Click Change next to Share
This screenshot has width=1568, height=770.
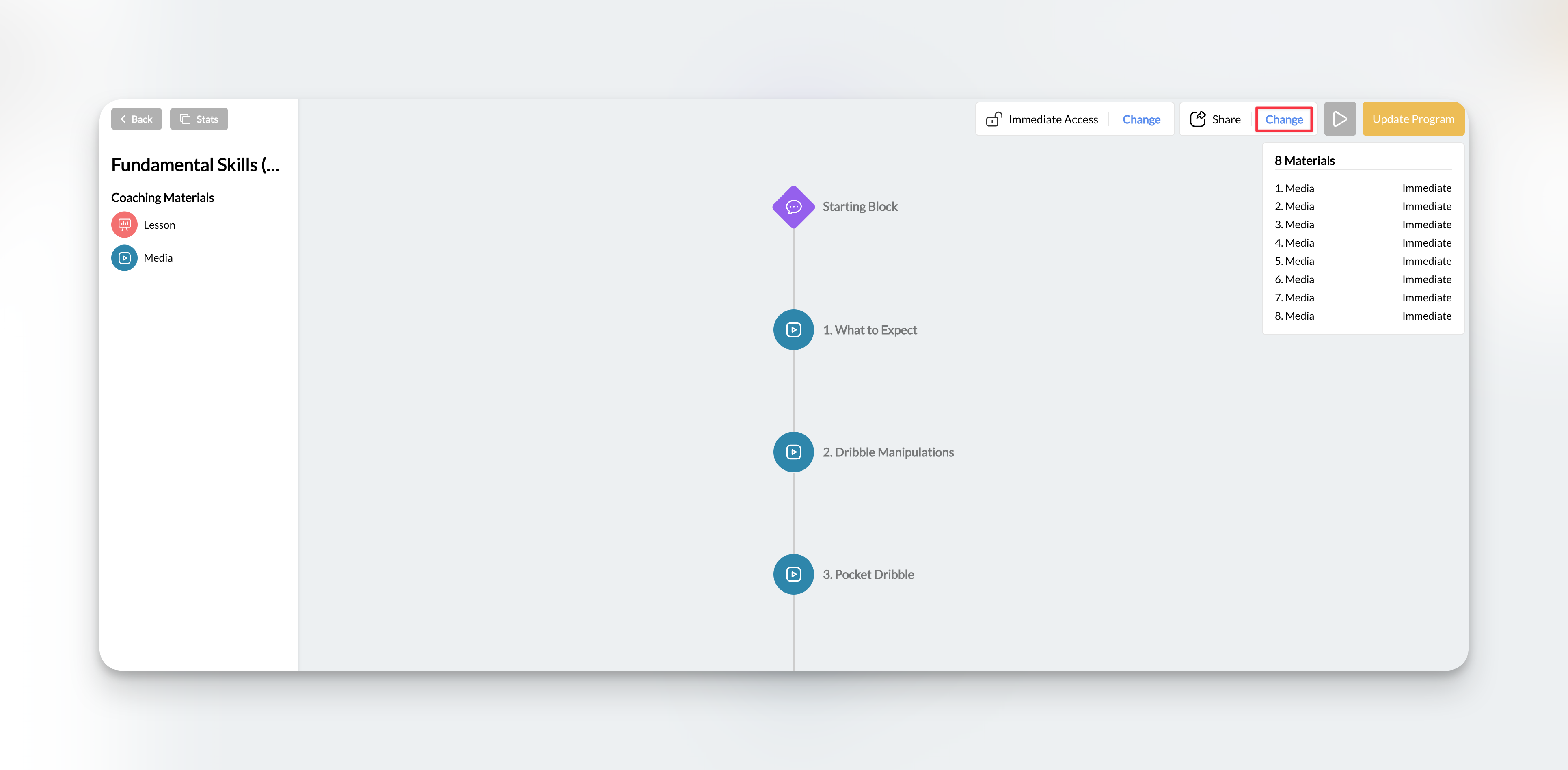1284,119
